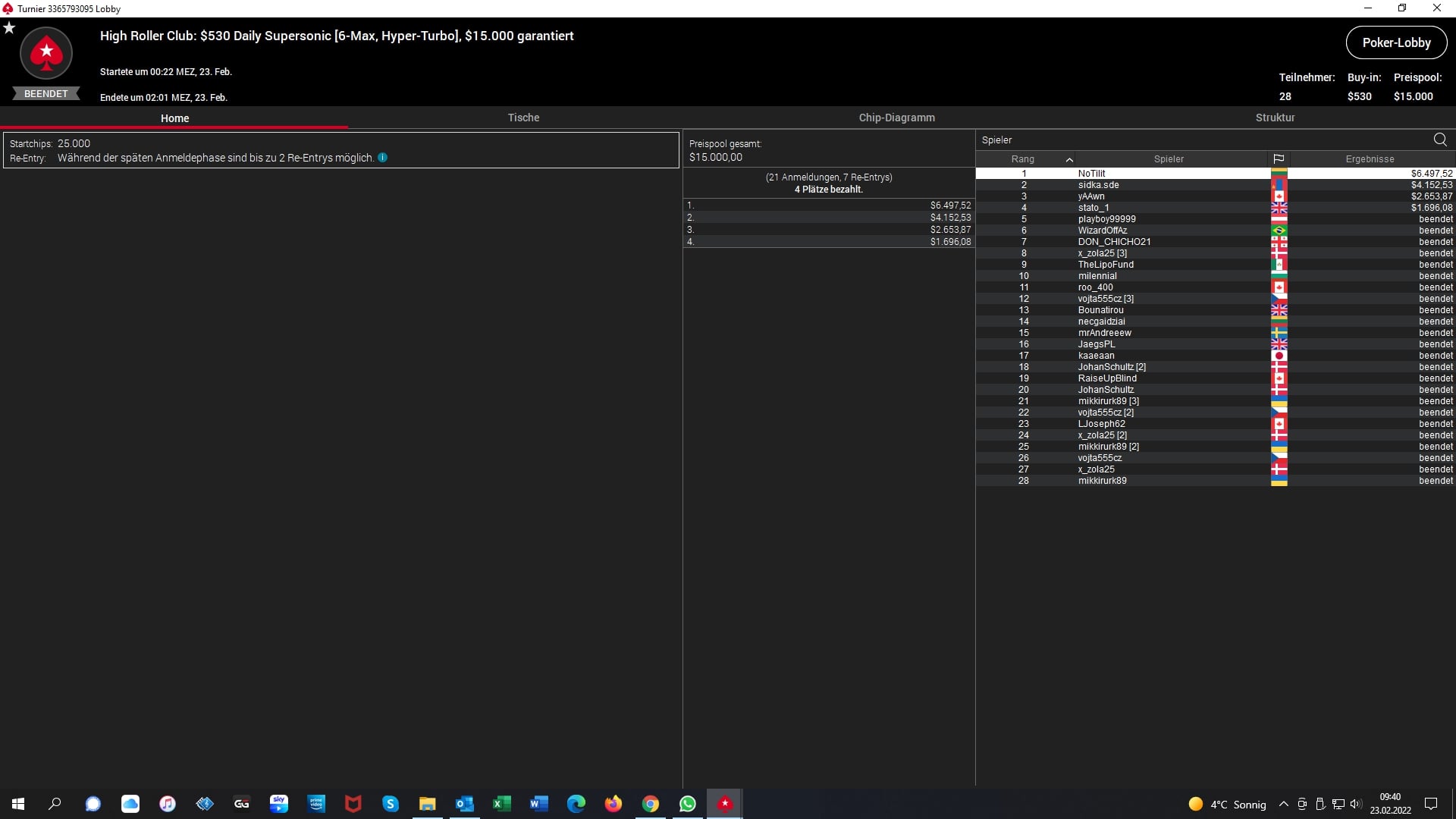
Task: Click the favorite star icon
Action: (9, 28)
